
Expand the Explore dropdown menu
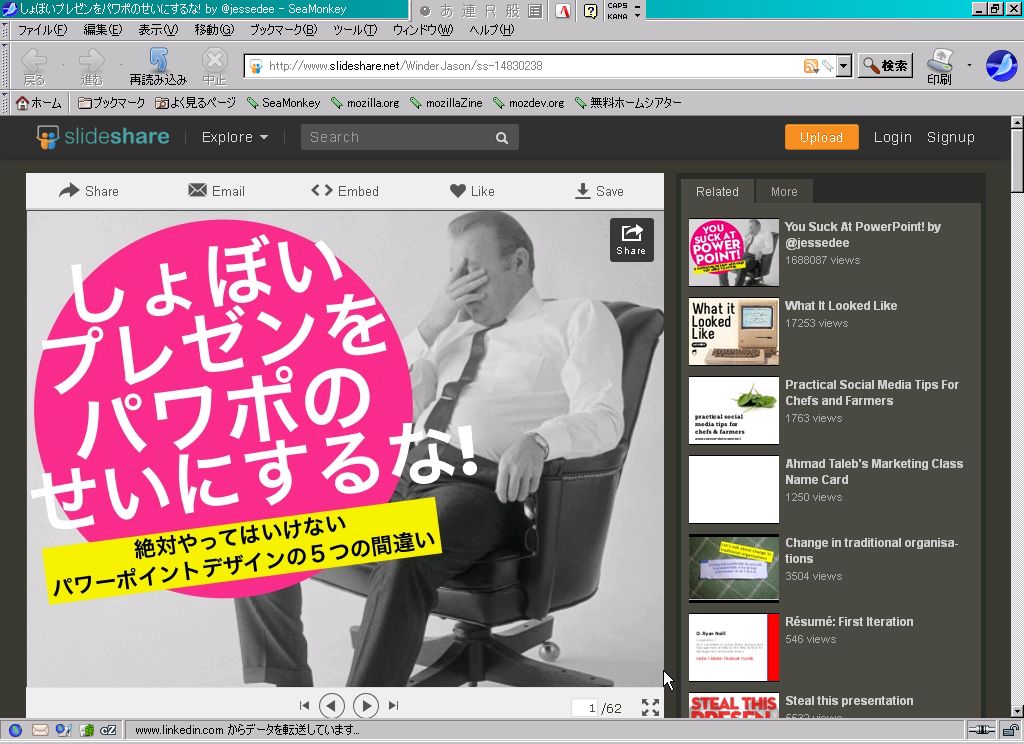pos(234,137)
